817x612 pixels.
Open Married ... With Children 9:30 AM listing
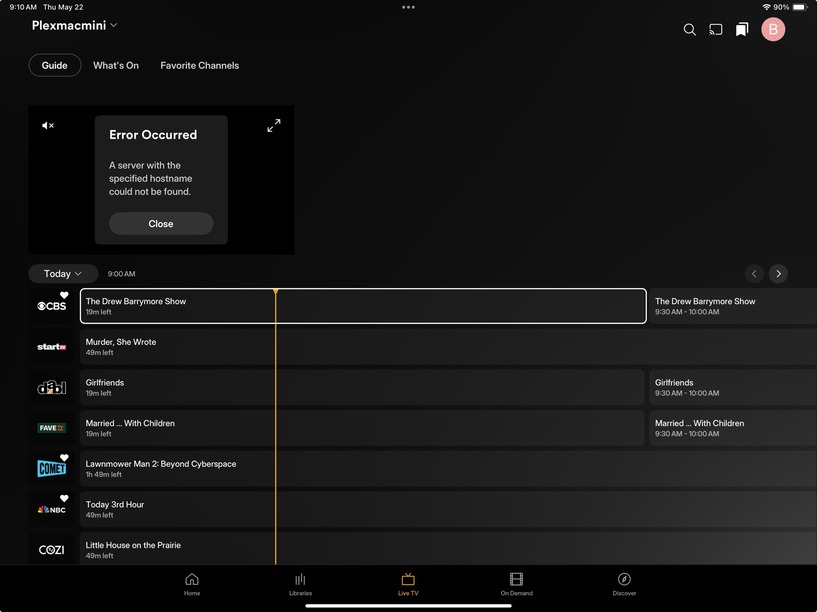[733, 428]
